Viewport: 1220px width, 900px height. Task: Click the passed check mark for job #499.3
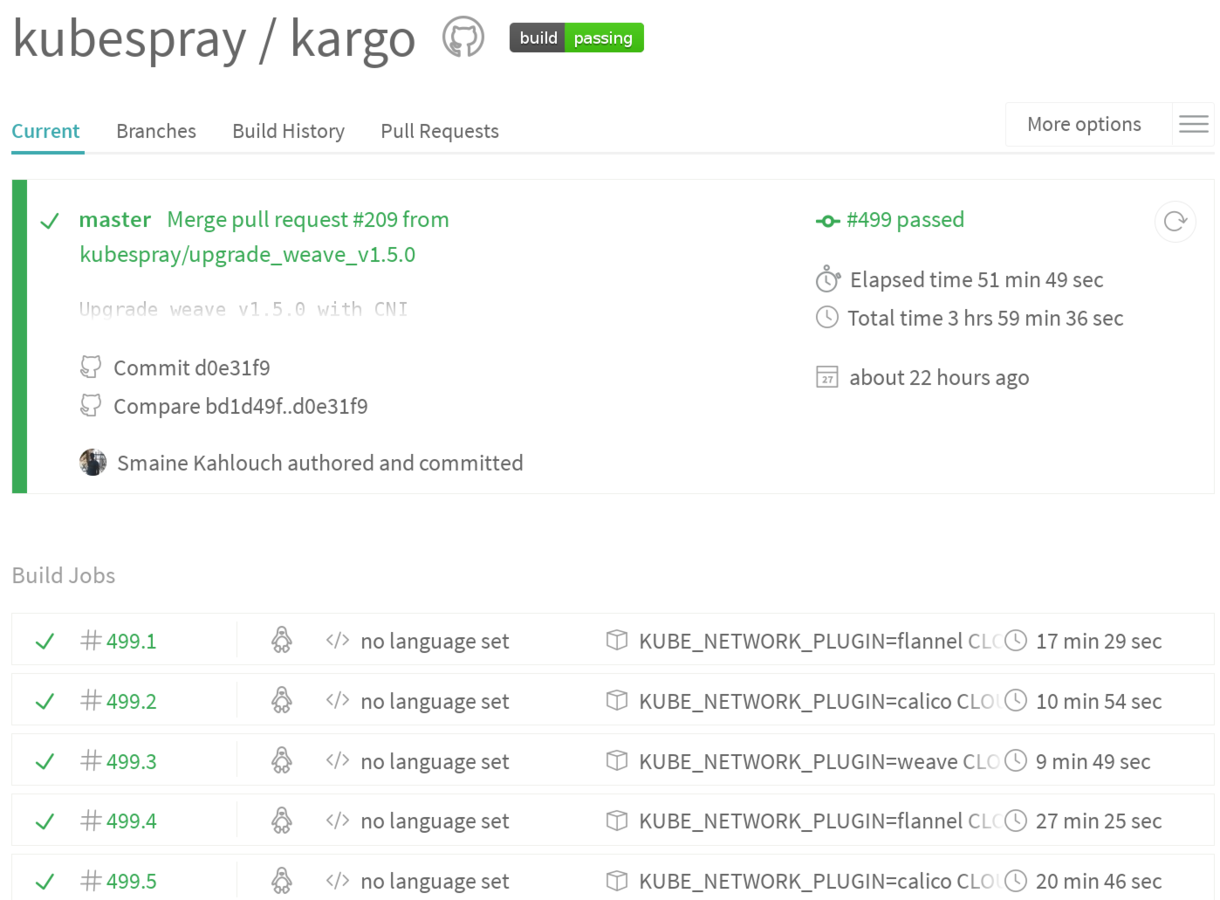44,762
